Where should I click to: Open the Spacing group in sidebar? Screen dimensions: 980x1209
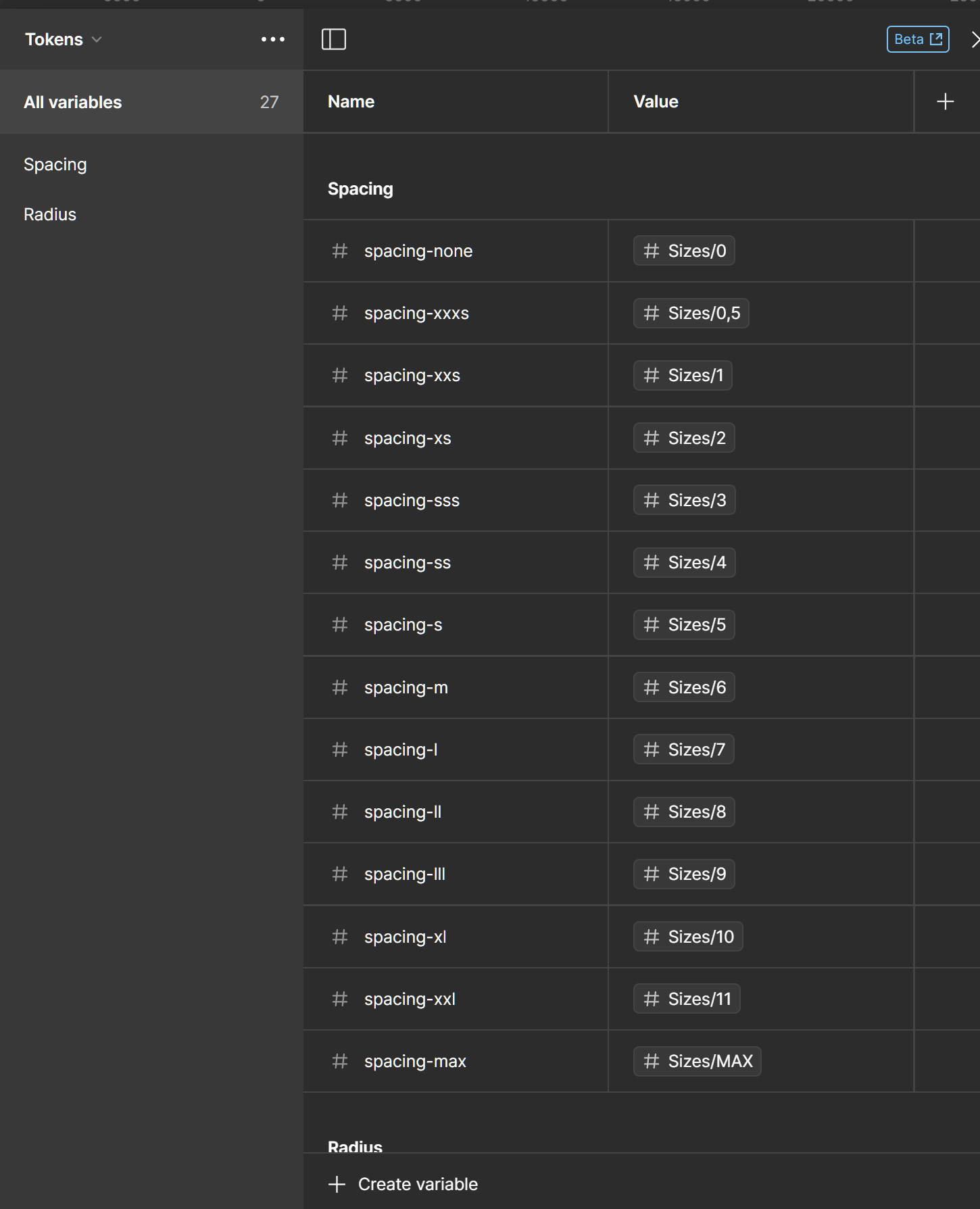pyautogui.click(x=55, y=164)
